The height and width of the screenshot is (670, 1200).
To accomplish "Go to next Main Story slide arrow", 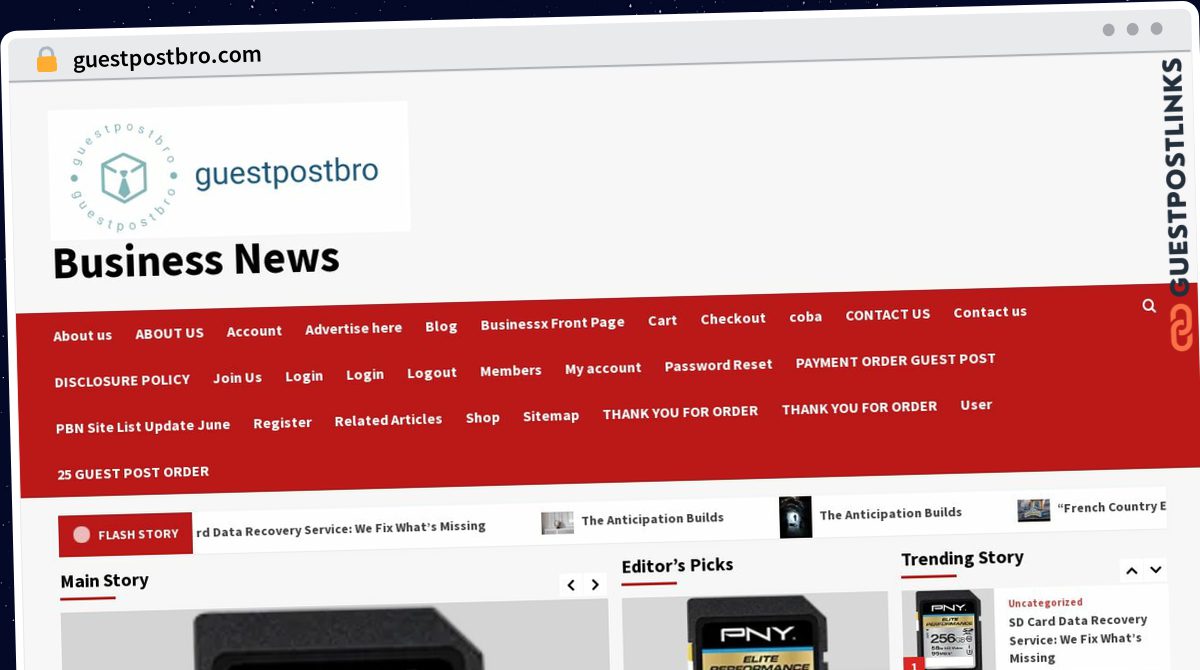I will coord(595,584).
